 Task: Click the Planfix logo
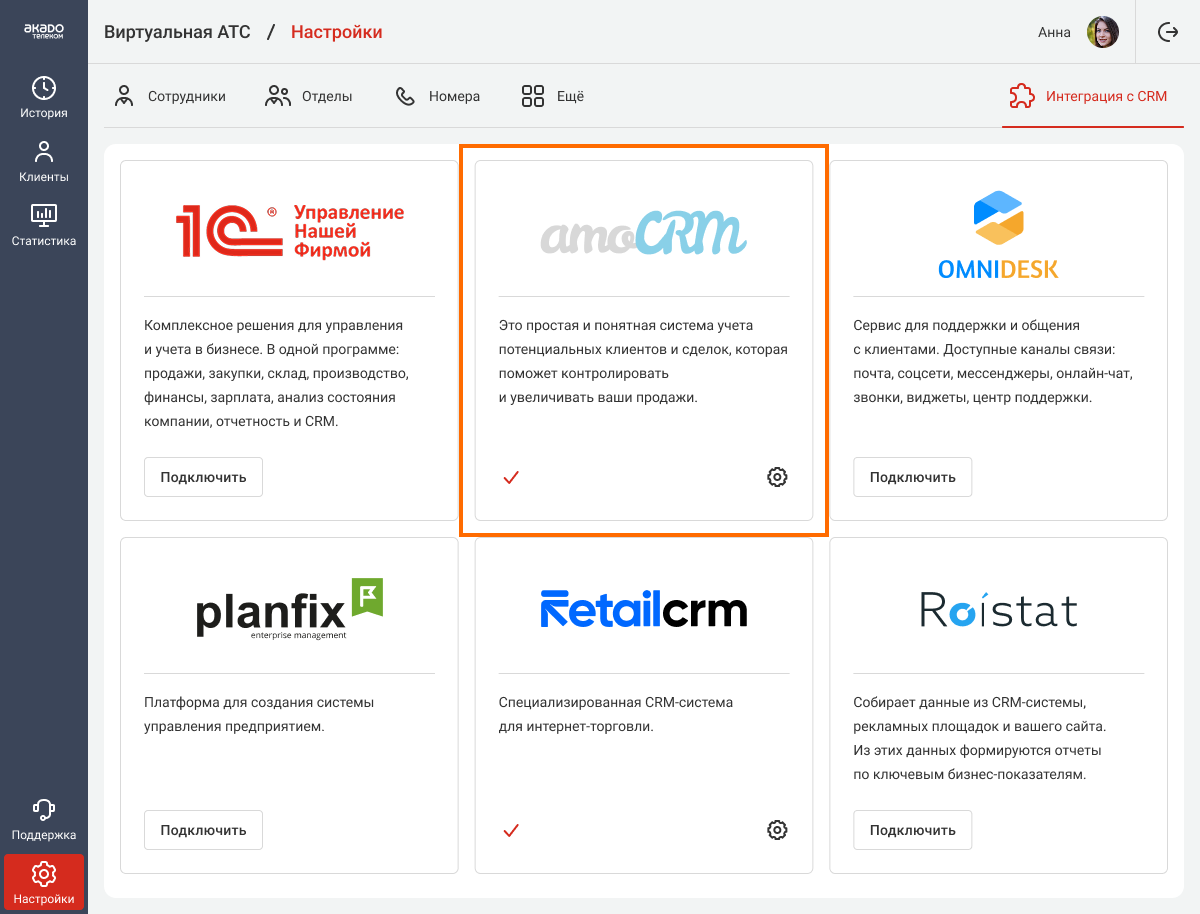(290, 608)
